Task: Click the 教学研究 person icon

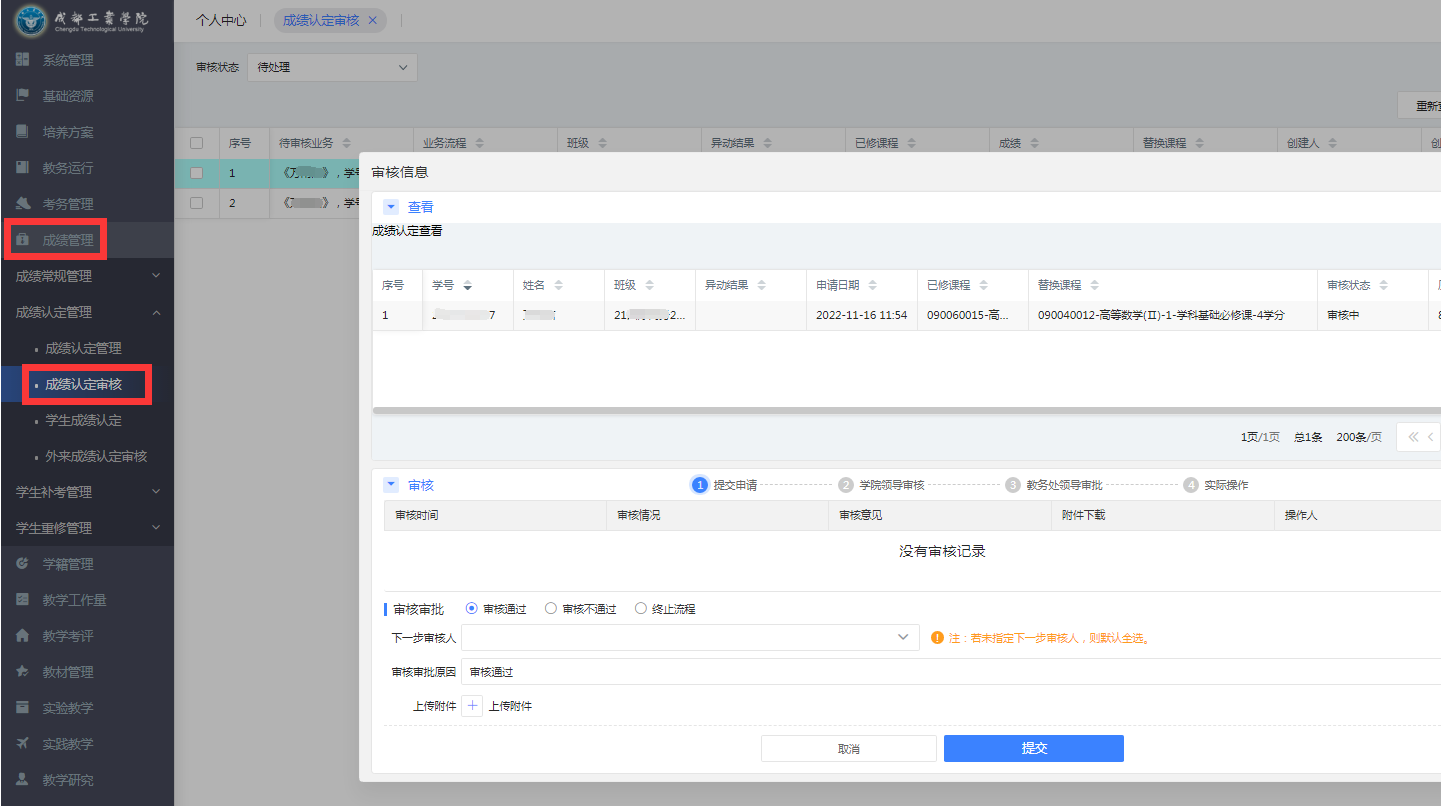Action: [x=23, y=780]
